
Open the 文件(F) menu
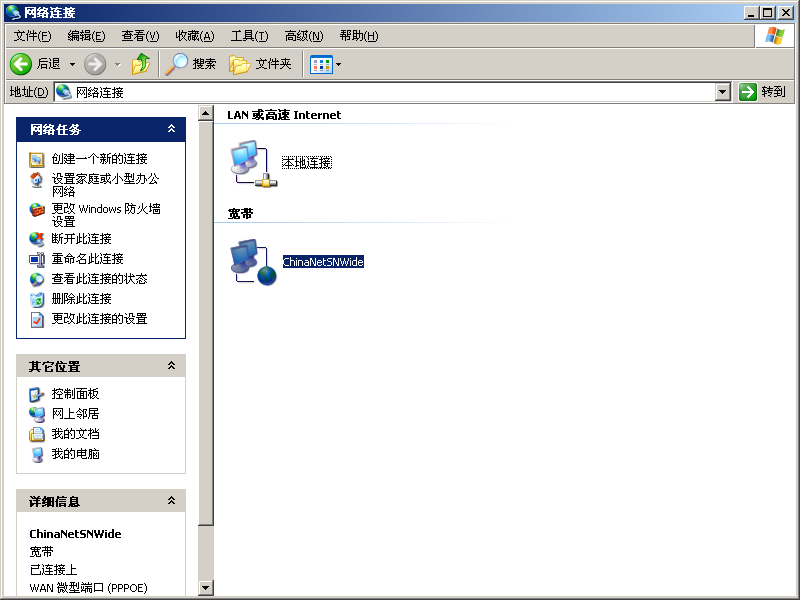(32, 36)
